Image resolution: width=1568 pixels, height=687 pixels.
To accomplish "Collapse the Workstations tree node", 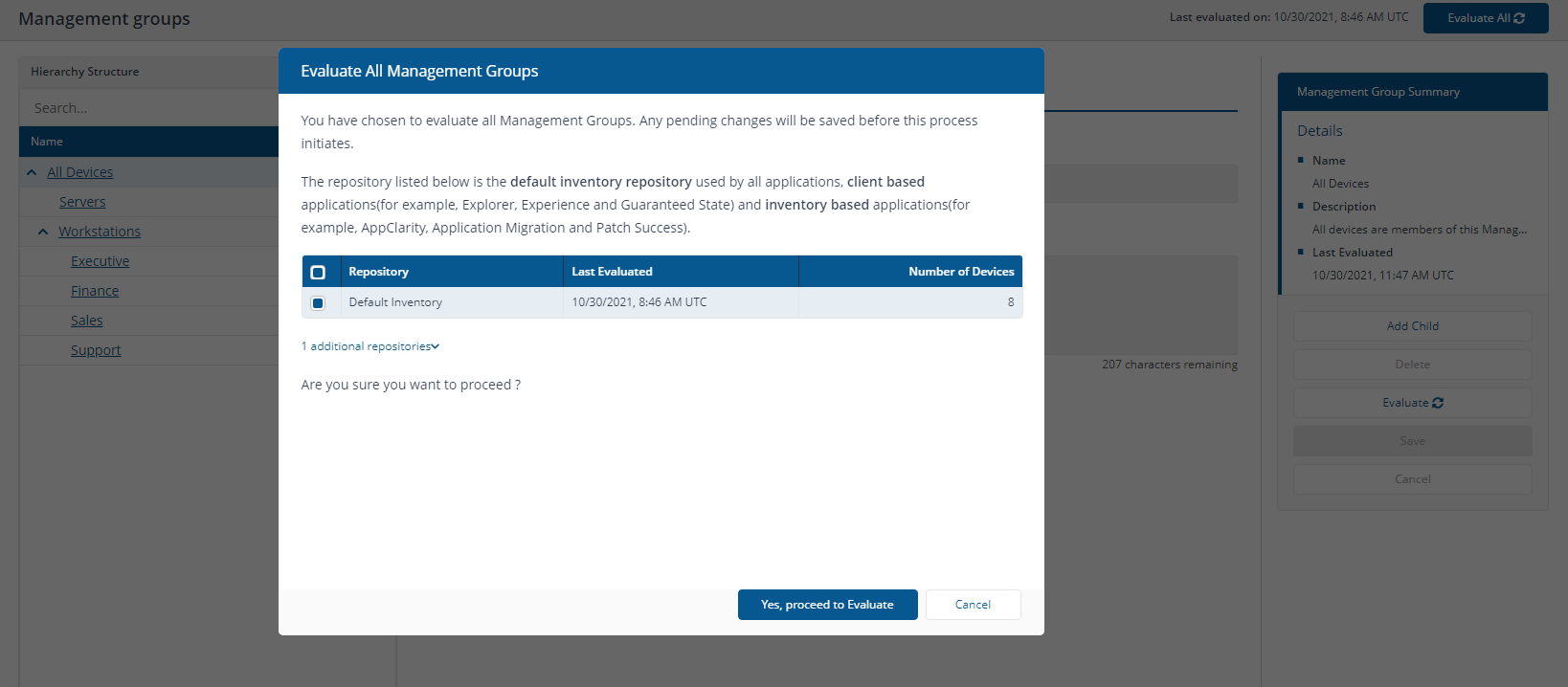I will point(43,232).
